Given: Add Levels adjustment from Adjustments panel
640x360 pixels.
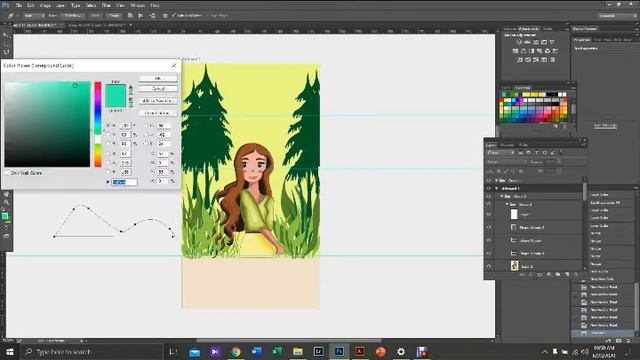Looking at the screenshot, I should (x=527, y=42).
